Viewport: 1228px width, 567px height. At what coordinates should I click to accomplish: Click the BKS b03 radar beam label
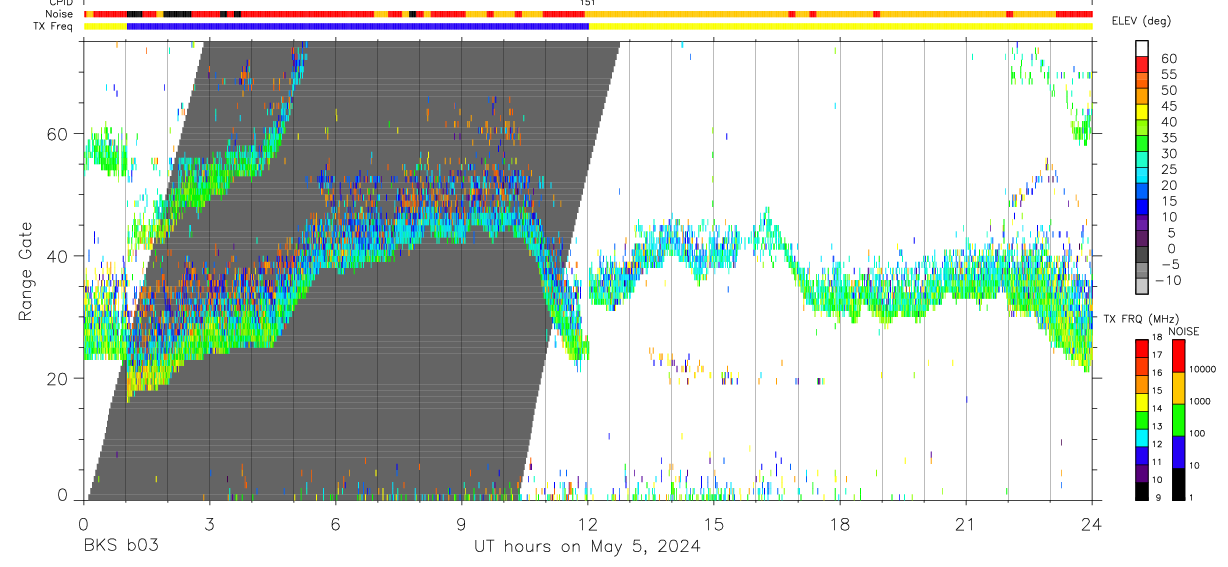point(120,546)
